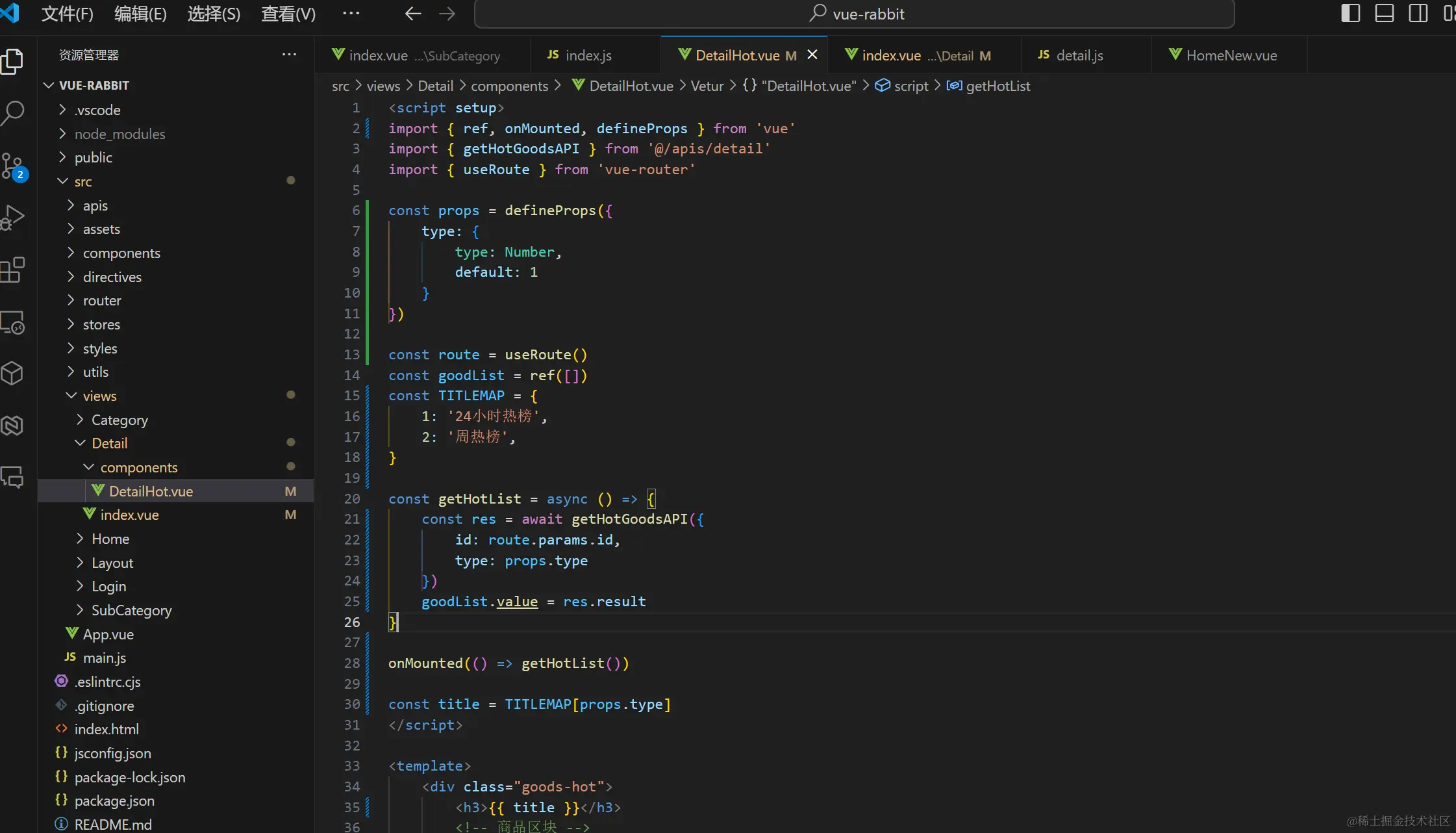This screenshot has width=1456, height=833.
Task: Close the DetailHot.vue tab
Action: point(812,55)
